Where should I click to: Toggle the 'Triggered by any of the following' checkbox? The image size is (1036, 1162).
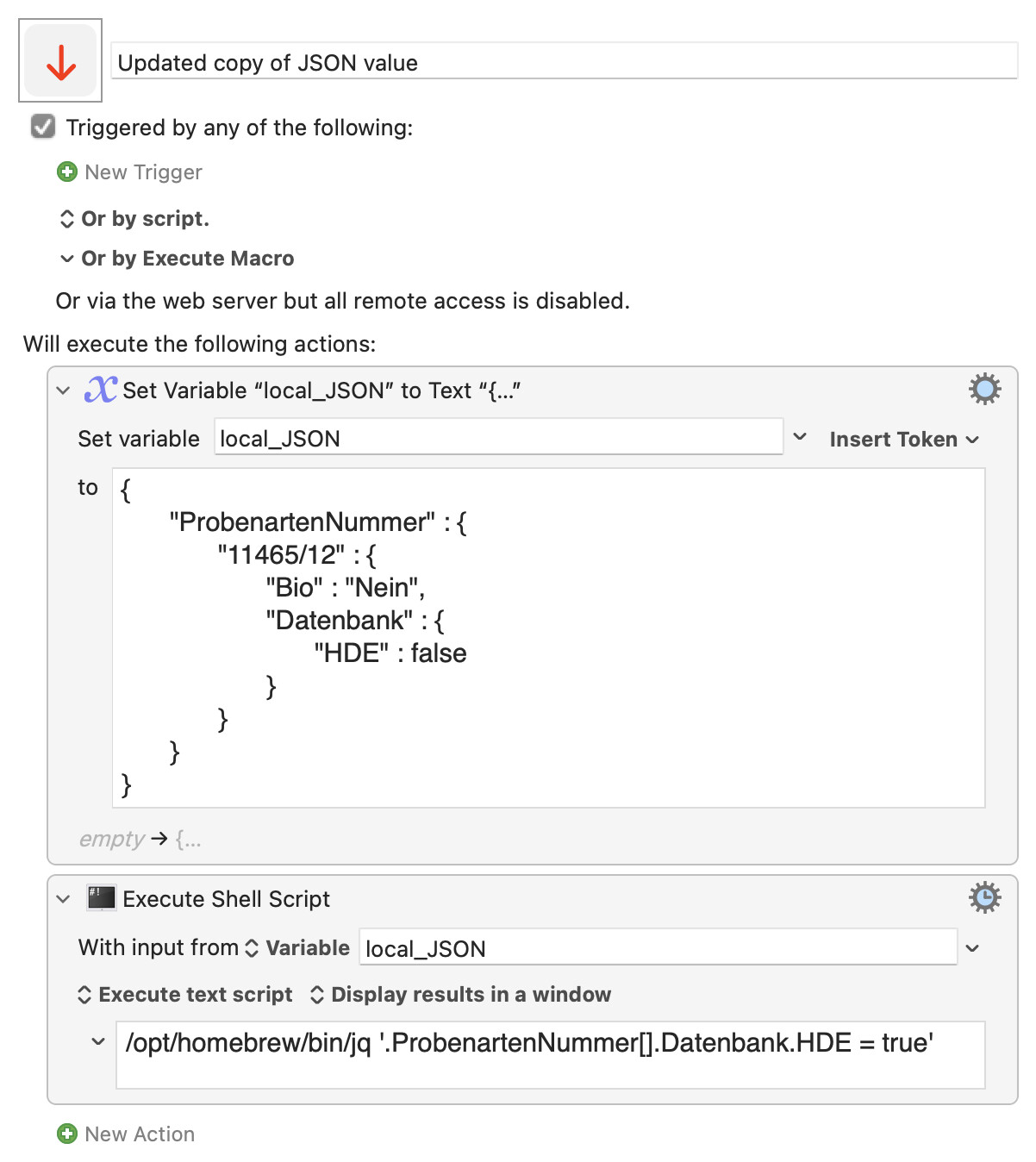[43, 128]
